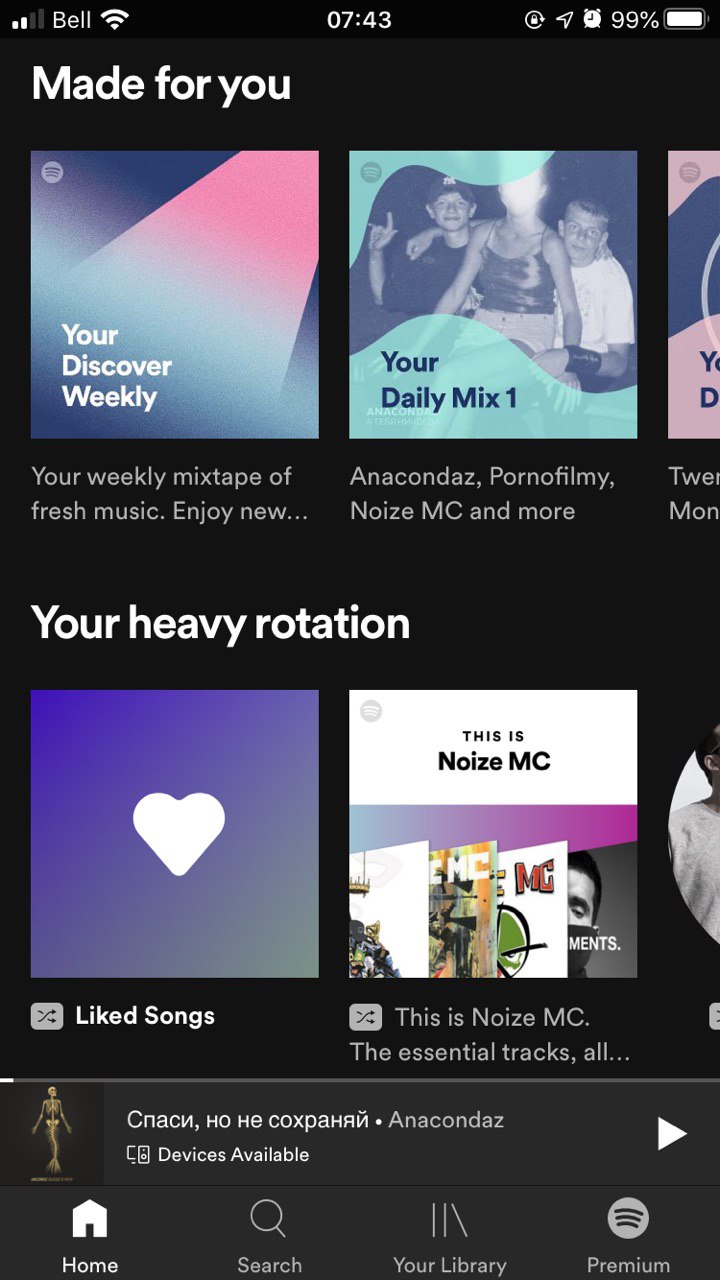Image resolution: width=720 pixels, height=1280 pixels.
Task: Tap the Home tab icon
Action: pyautogui.click(x=90, y=1219)
